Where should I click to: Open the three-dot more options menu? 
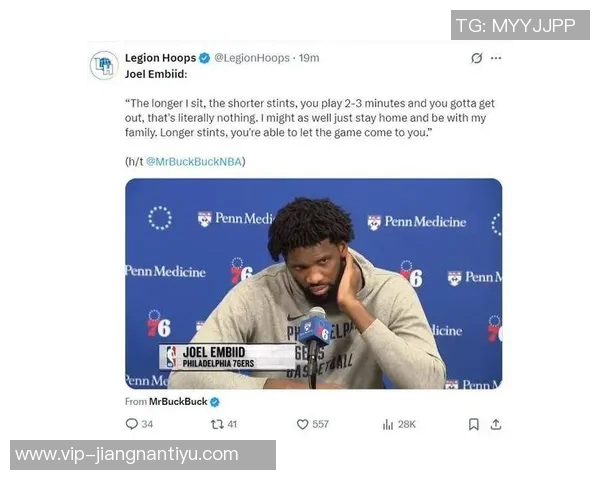pyautogui.click(x=496, y=58)
